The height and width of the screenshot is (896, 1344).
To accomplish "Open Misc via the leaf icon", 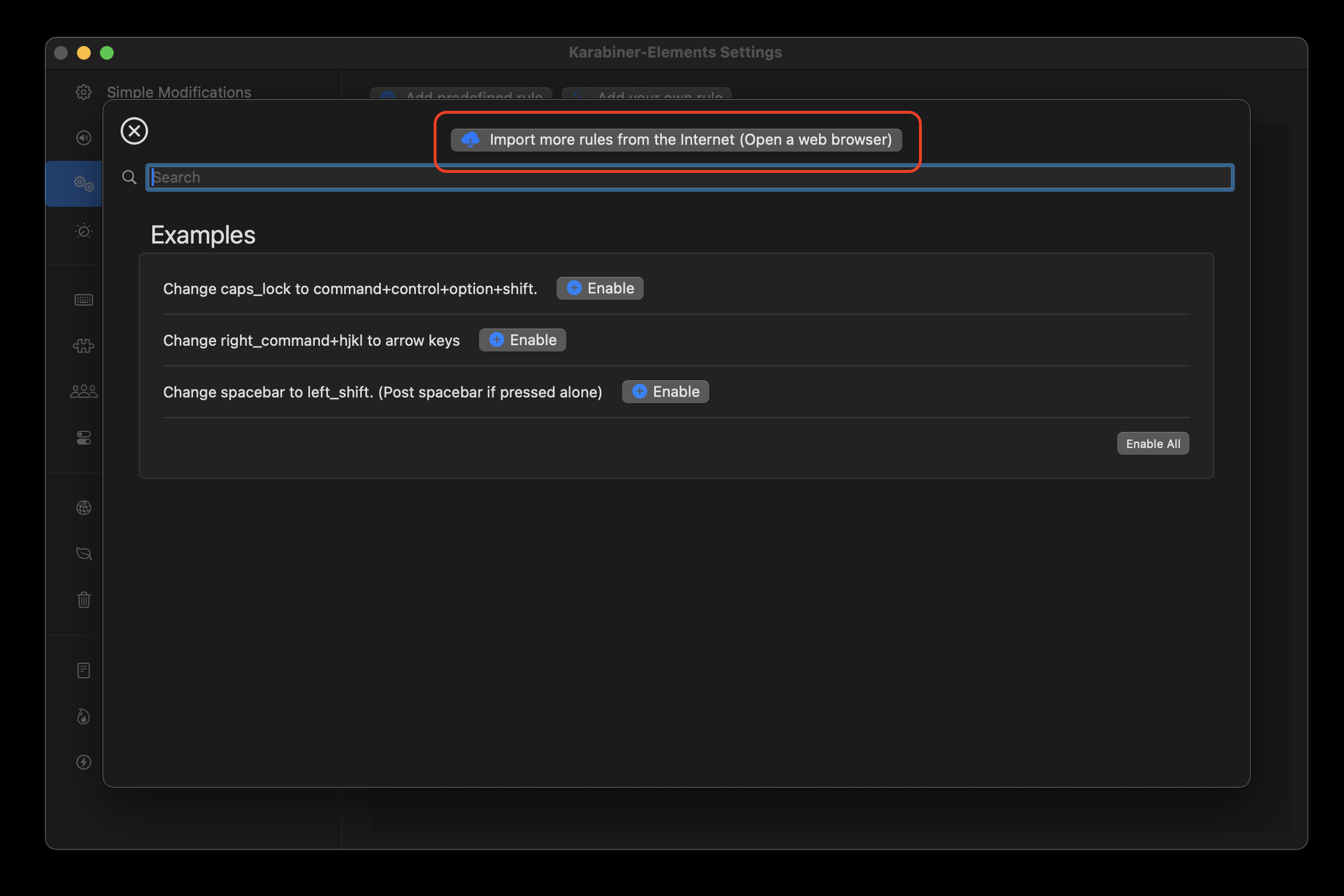I will pyautogui.click(x=84, y=554).
